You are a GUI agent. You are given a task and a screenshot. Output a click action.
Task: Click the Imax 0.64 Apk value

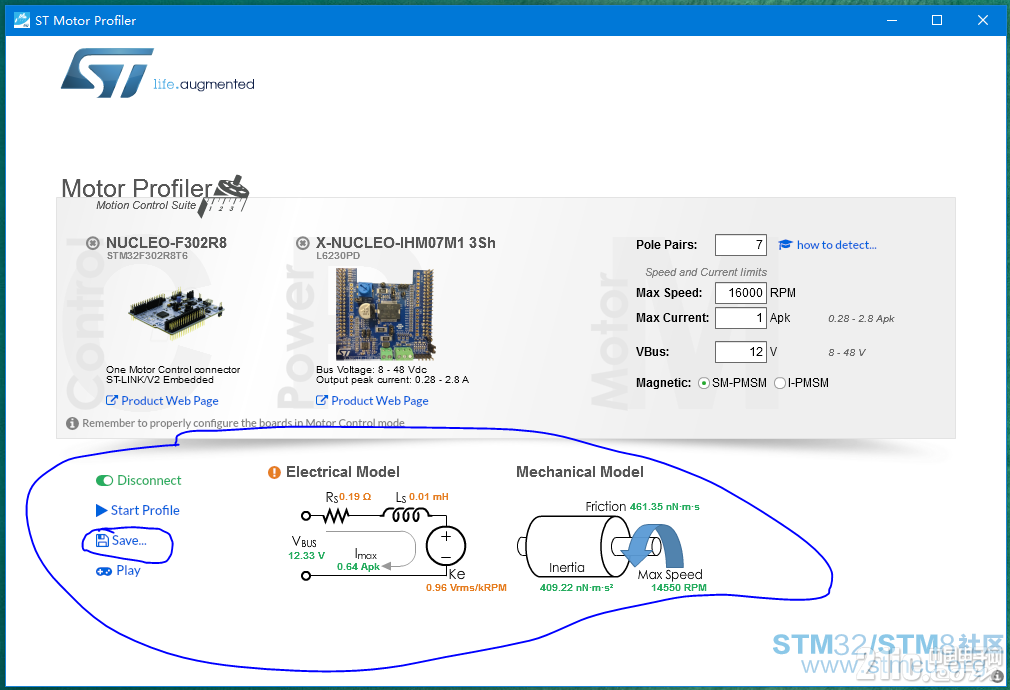pos(359,567)
